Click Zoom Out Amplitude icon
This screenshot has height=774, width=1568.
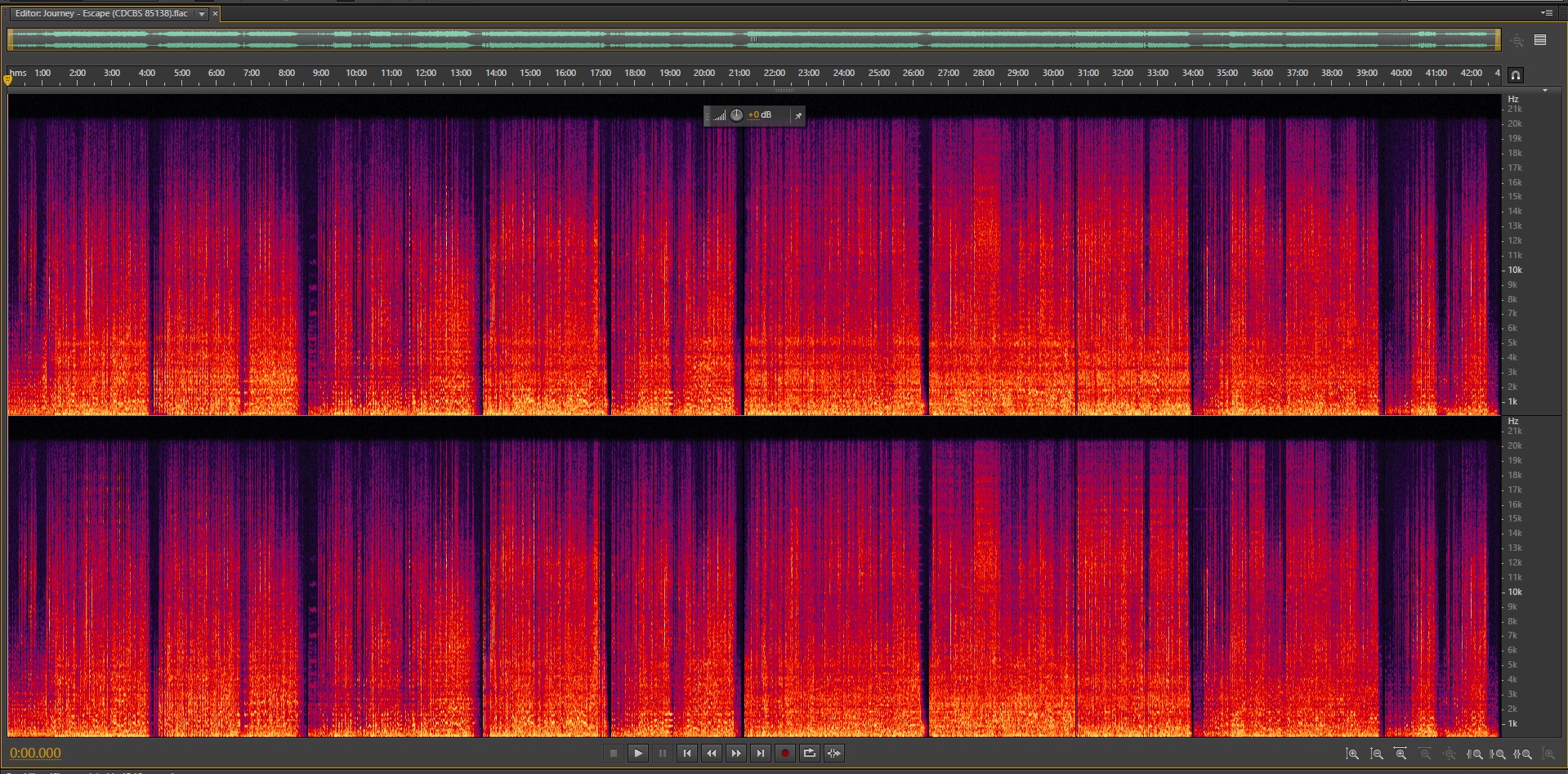click(x=1377, y=754)
